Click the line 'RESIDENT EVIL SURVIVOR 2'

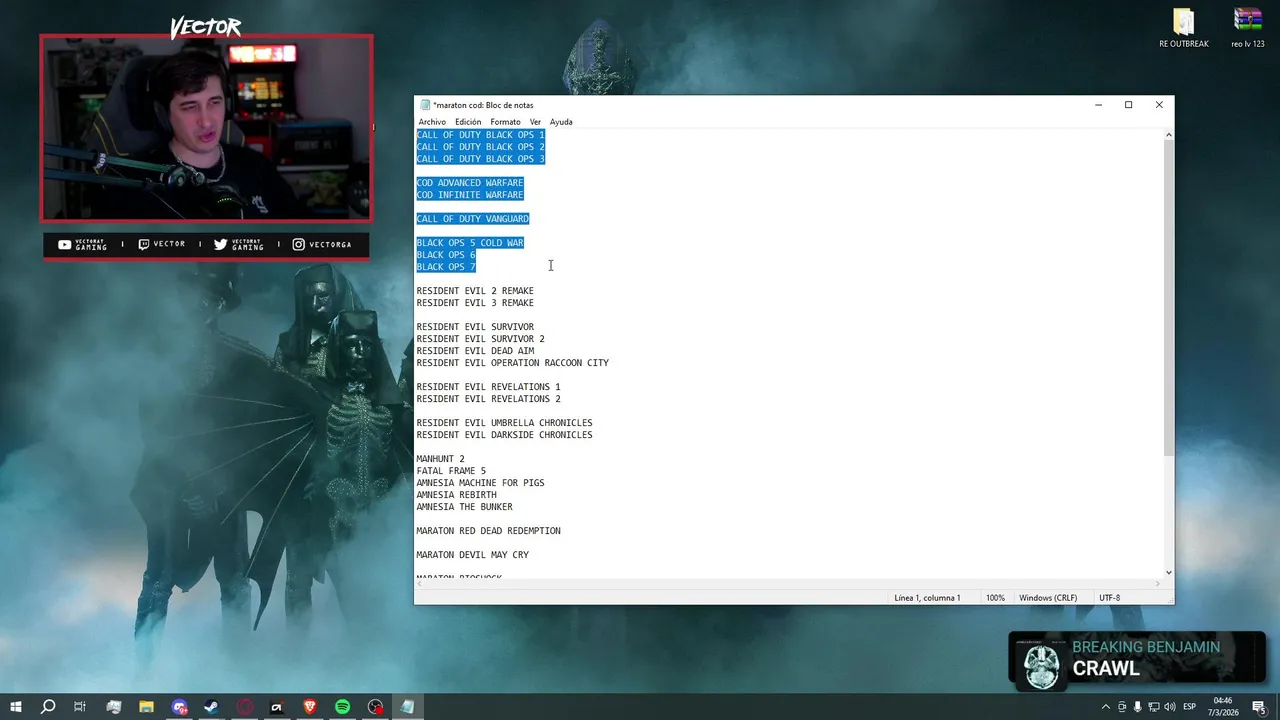click(481, 339)
